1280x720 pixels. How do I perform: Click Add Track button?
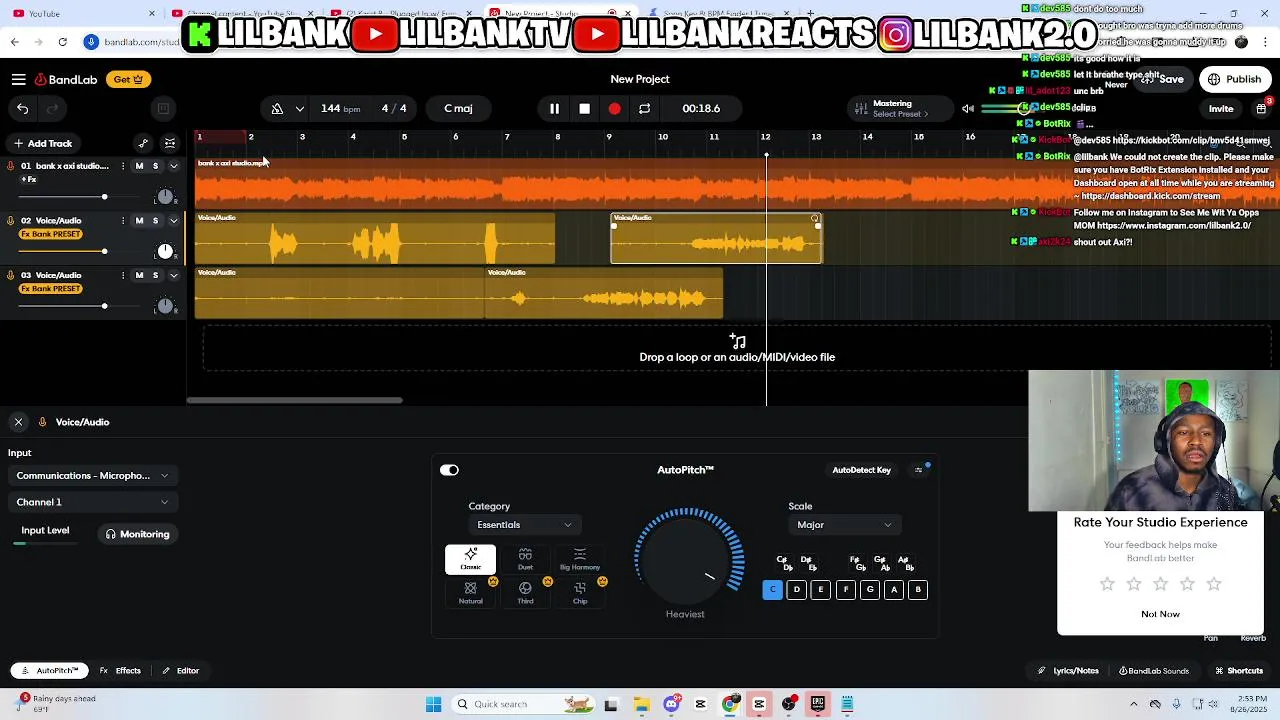click(x=42, y=143)
